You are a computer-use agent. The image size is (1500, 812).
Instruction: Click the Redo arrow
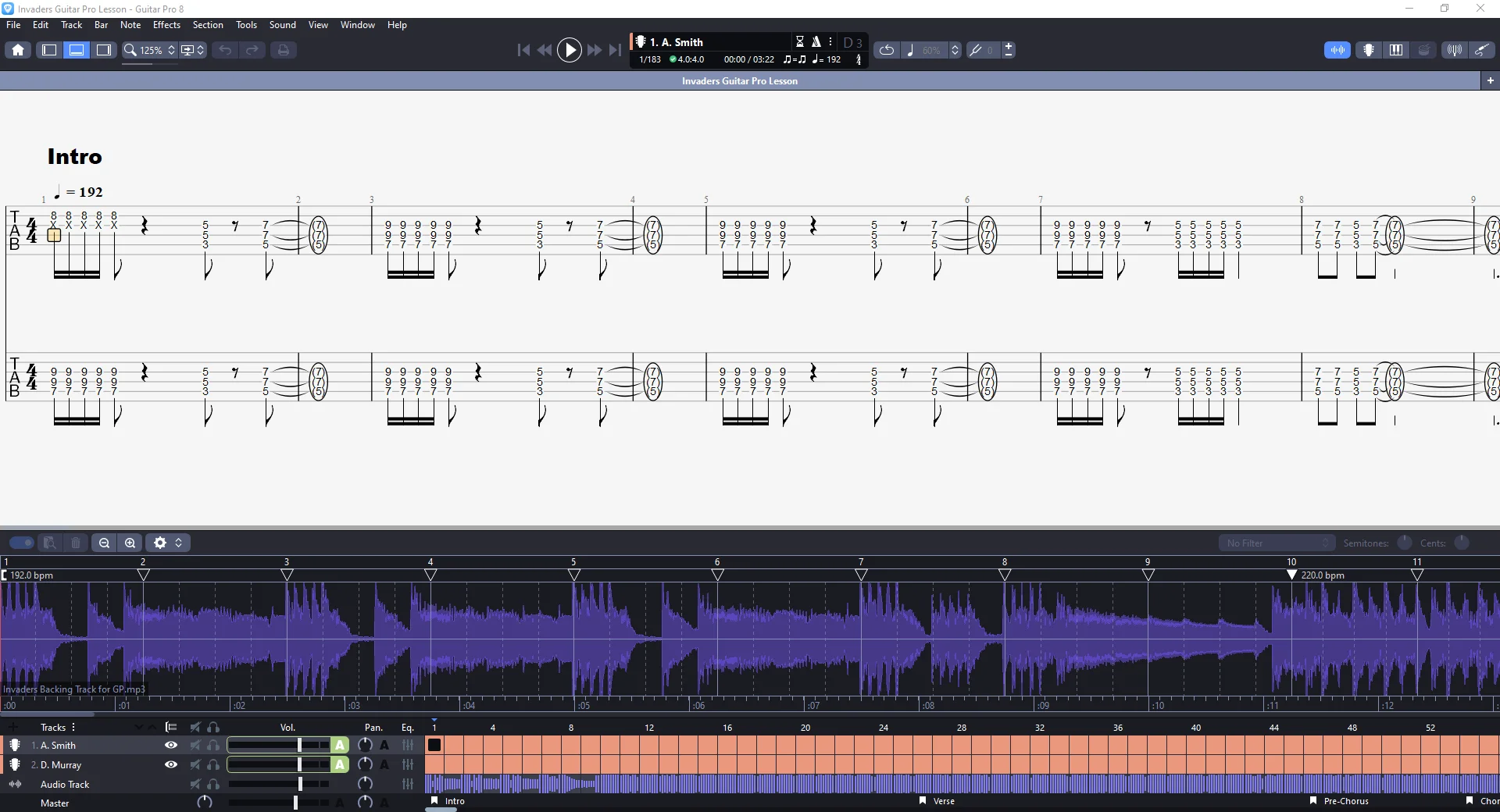click(252, 50)
